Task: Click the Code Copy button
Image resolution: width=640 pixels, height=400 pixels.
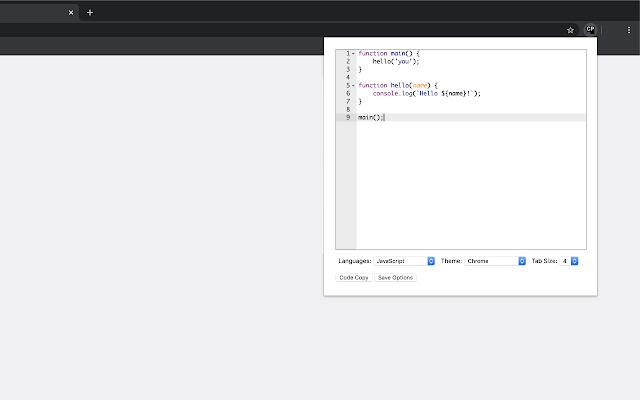Action: (353, 278)
